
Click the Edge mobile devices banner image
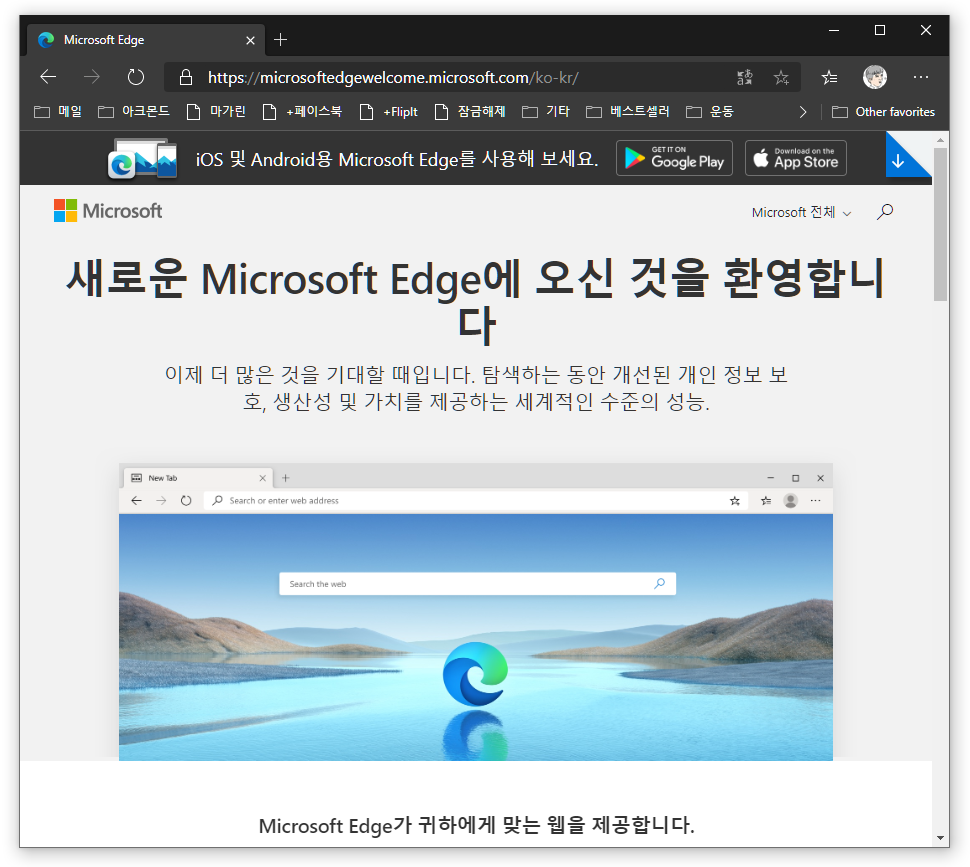click(x=142, y=158)
